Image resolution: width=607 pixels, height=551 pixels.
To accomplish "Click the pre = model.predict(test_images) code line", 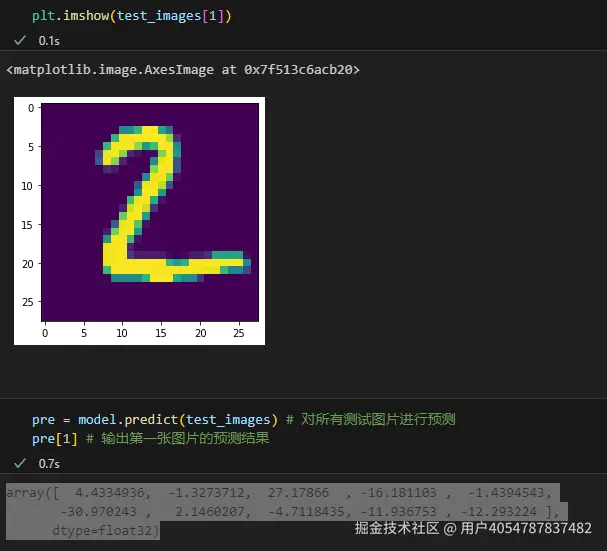I will coord(243,419).
